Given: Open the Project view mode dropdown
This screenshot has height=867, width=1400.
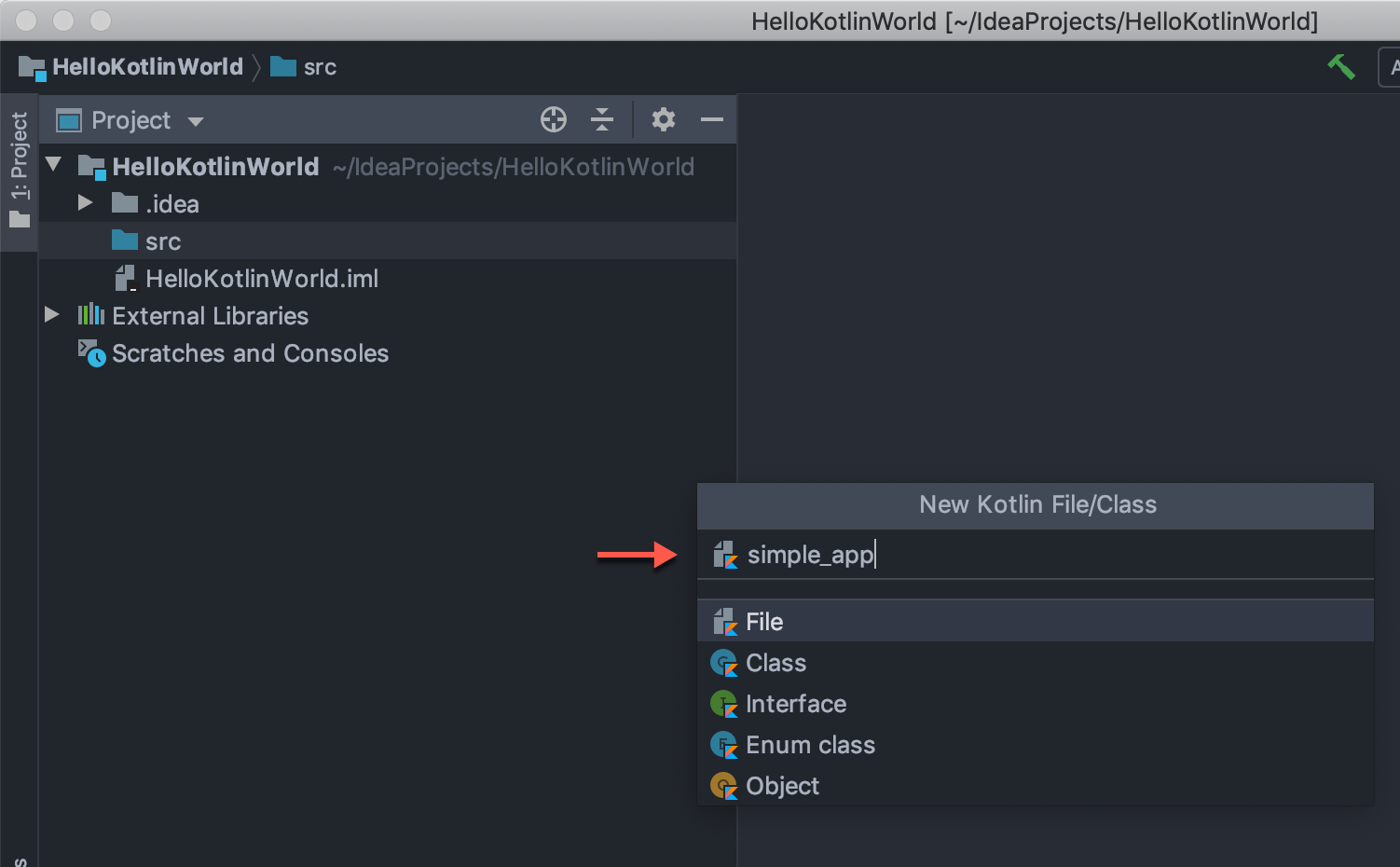Looking at the screenshot, I should click(x=195, y=120).
